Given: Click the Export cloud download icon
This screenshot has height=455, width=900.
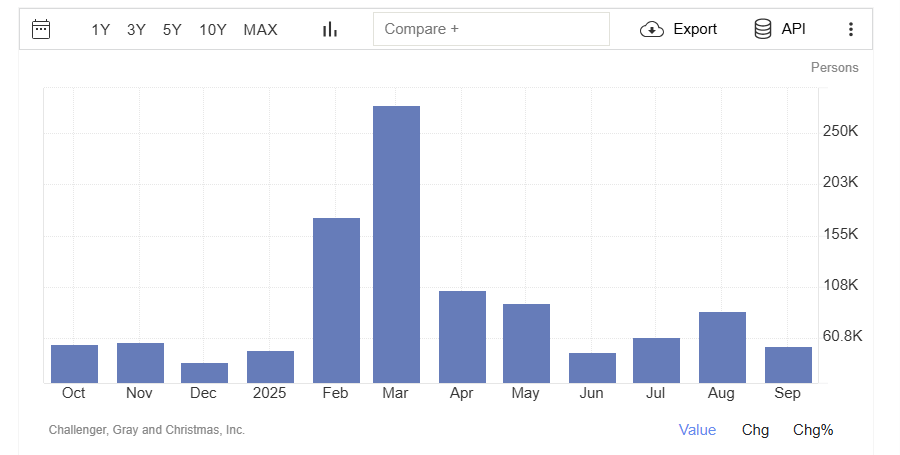Looking at the screenshot, I should pos(652,29).
